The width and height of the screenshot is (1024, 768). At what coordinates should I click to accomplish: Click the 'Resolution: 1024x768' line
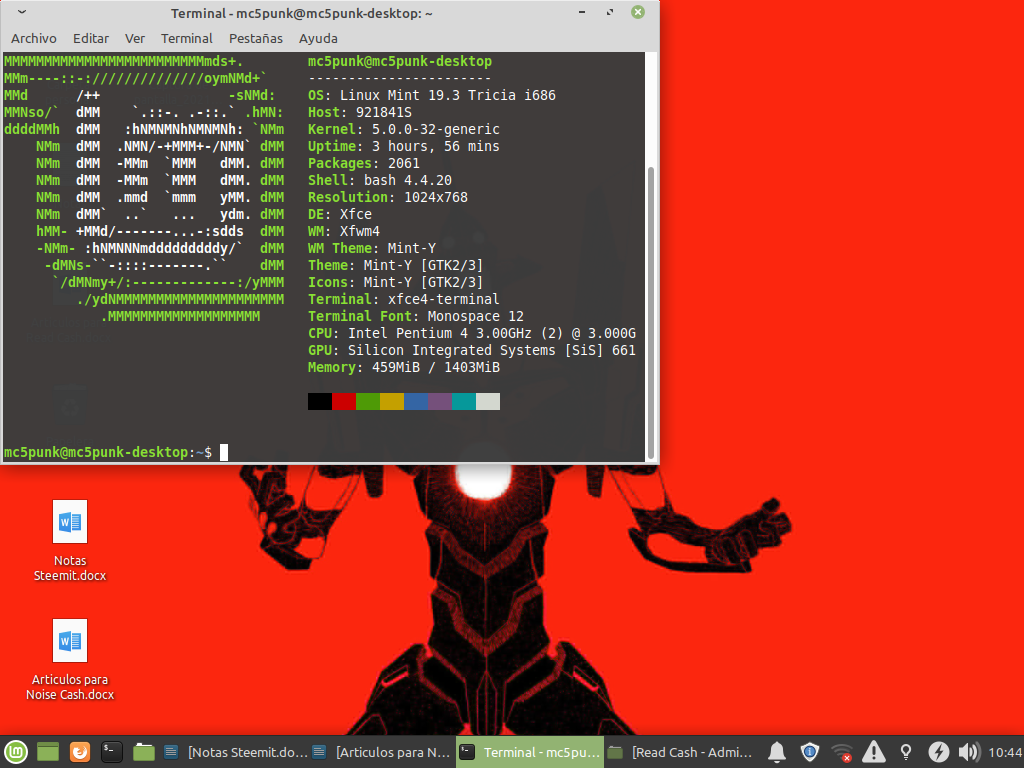pos(388,197)
